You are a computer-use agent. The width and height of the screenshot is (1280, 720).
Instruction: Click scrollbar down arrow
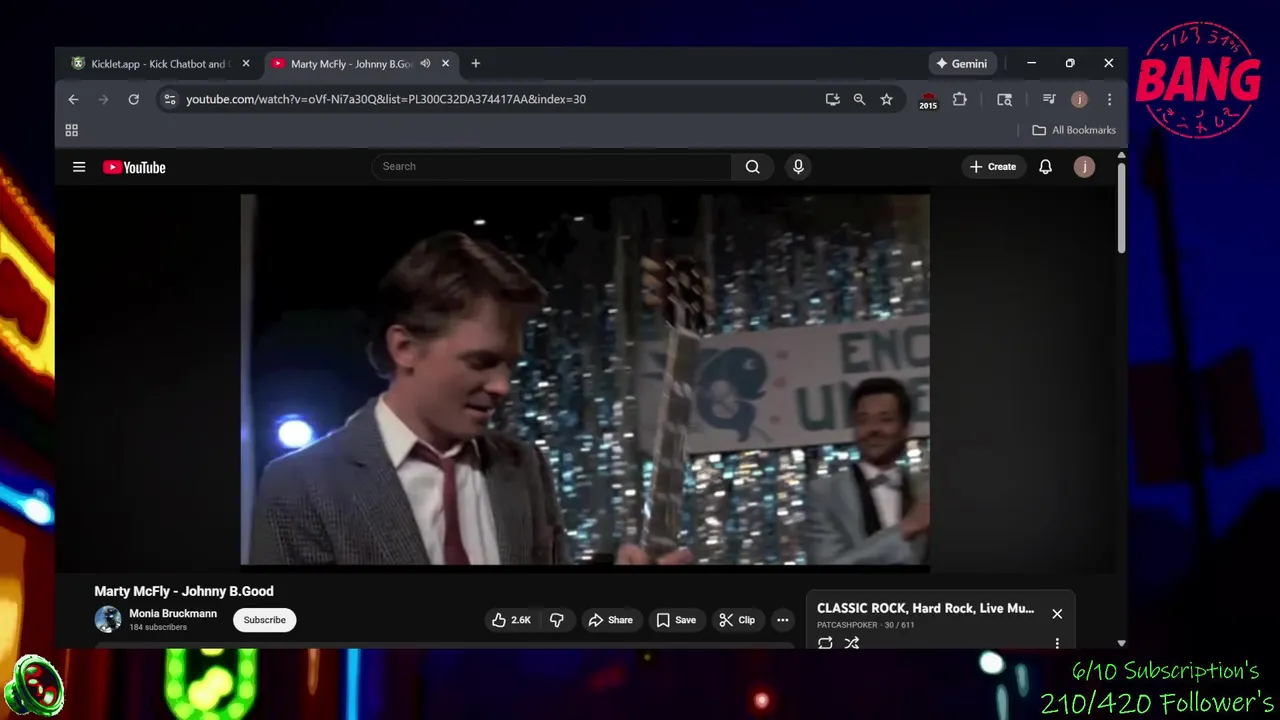coord(1121,643)
